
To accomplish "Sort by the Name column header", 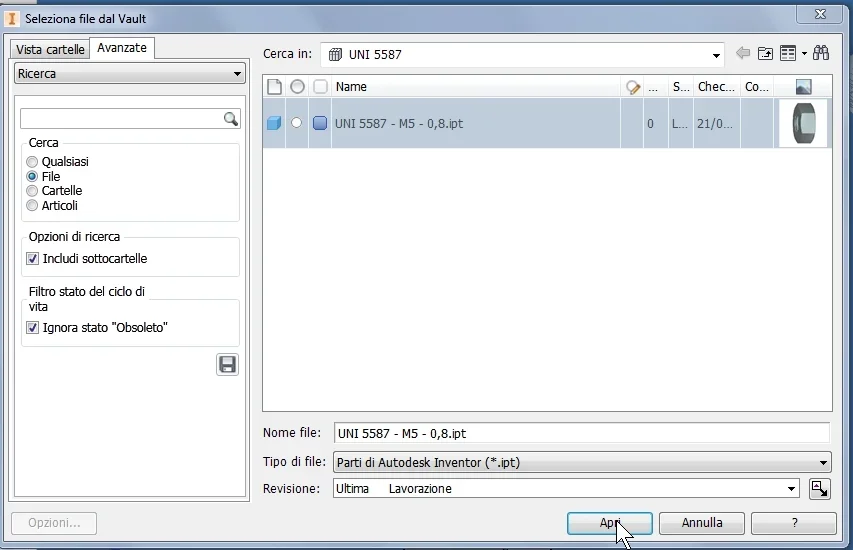I will point(476,86).
